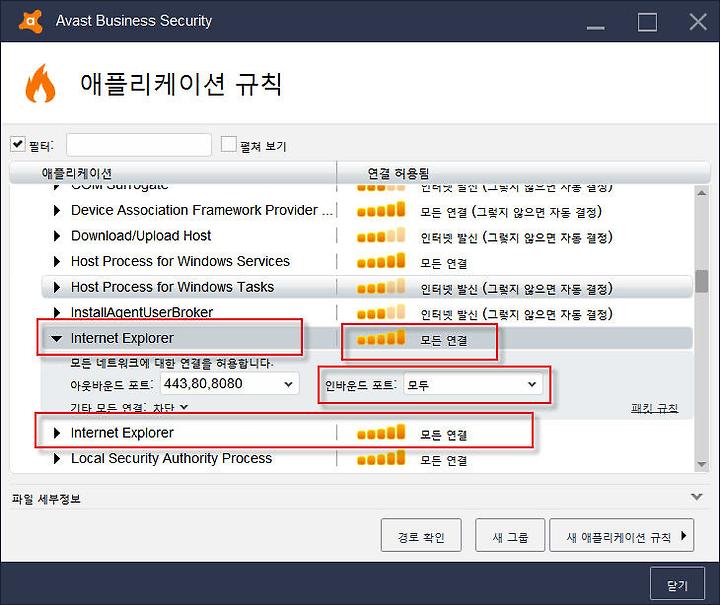
Task: Click the vertical scrollbar thumb
Action: click(702, 281)
